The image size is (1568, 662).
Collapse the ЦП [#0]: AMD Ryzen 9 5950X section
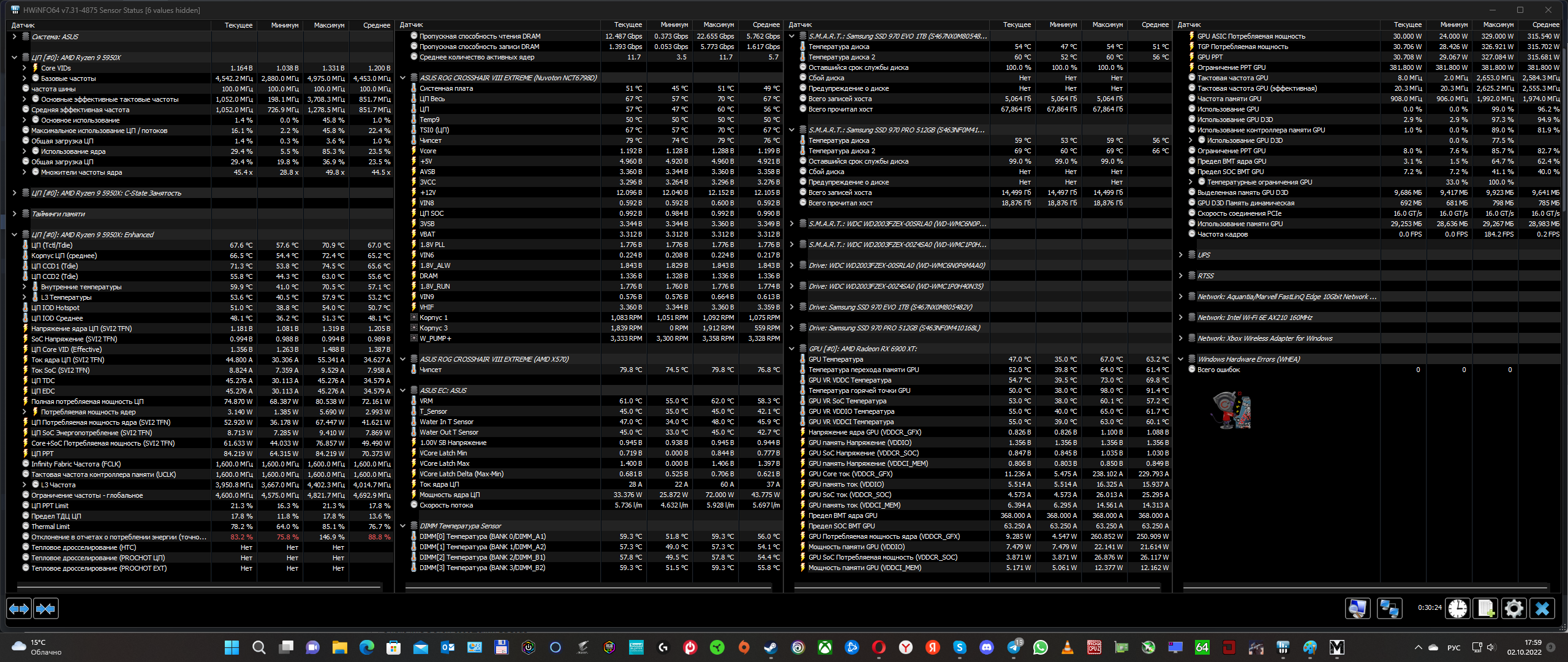coord(14,58)
